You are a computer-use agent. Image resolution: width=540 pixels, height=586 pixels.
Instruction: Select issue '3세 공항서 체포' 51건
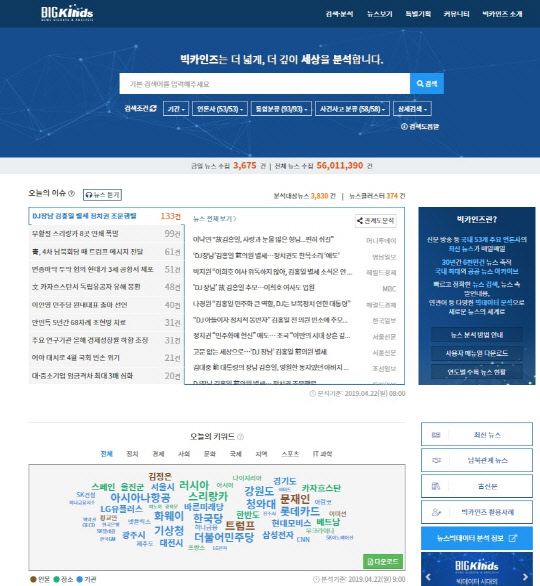pyautogui.click(x=107, y=269)
